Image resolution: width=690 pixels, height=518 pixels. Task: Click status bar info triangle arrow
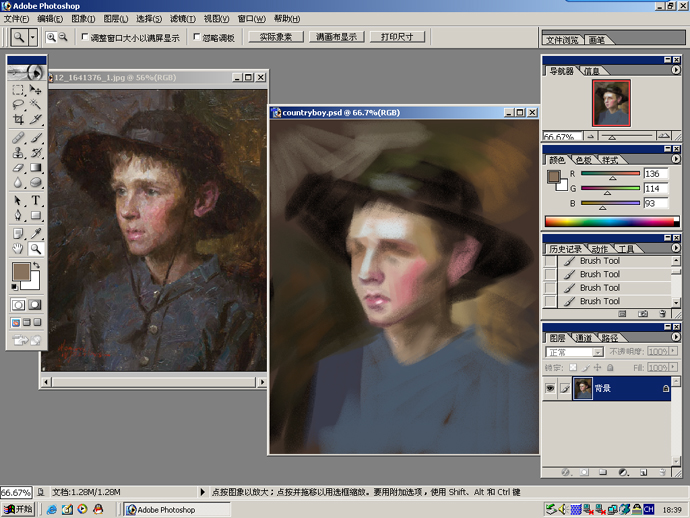202,492
